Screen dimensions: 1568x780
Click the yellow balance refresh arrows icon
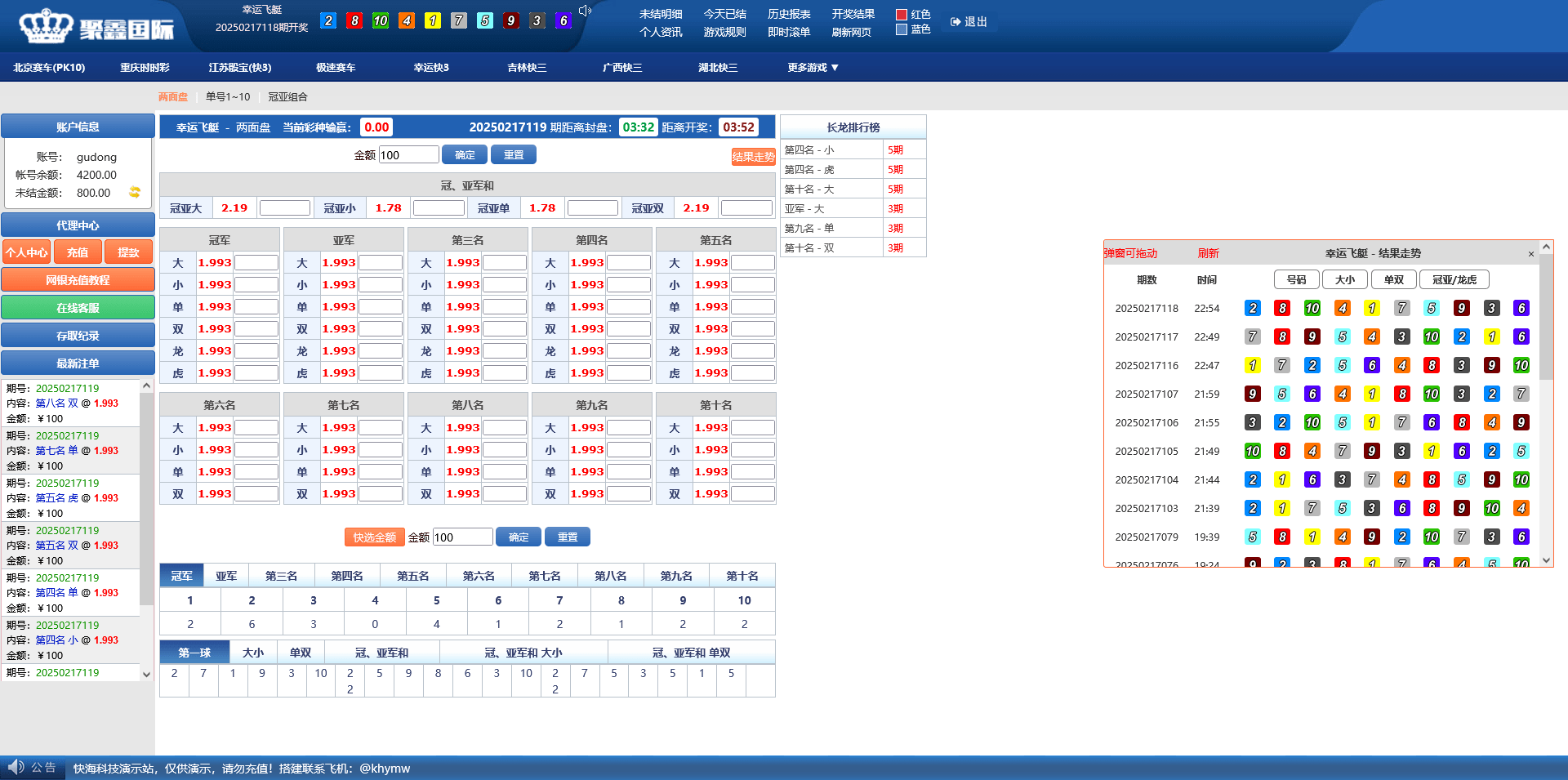click(135, 193)
